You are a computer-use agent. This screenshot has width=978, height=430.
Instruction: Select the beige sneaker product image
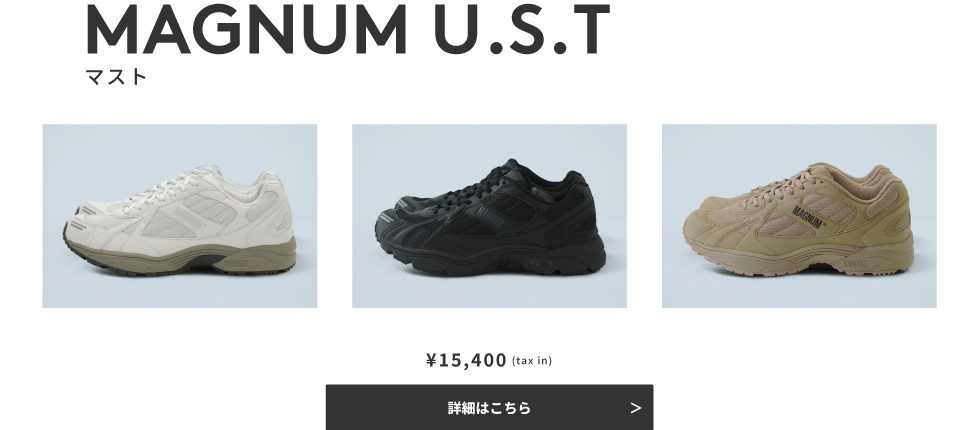pyautogui.click(x=799, y=216)
